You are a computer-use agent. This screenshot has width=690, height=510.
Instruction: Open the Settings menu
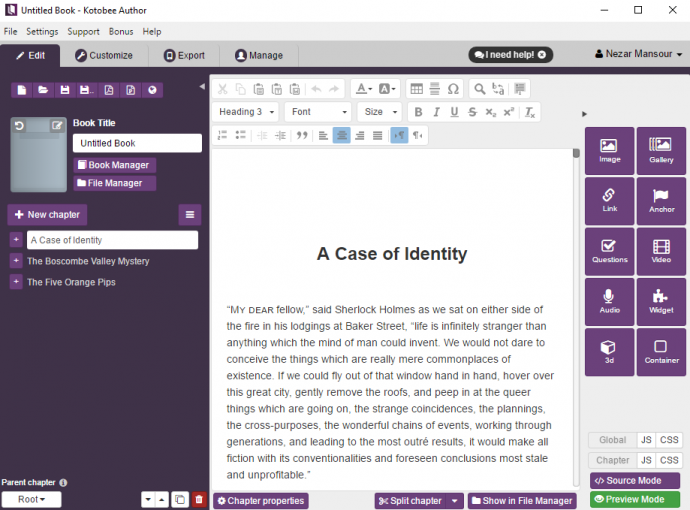[42, 32]
